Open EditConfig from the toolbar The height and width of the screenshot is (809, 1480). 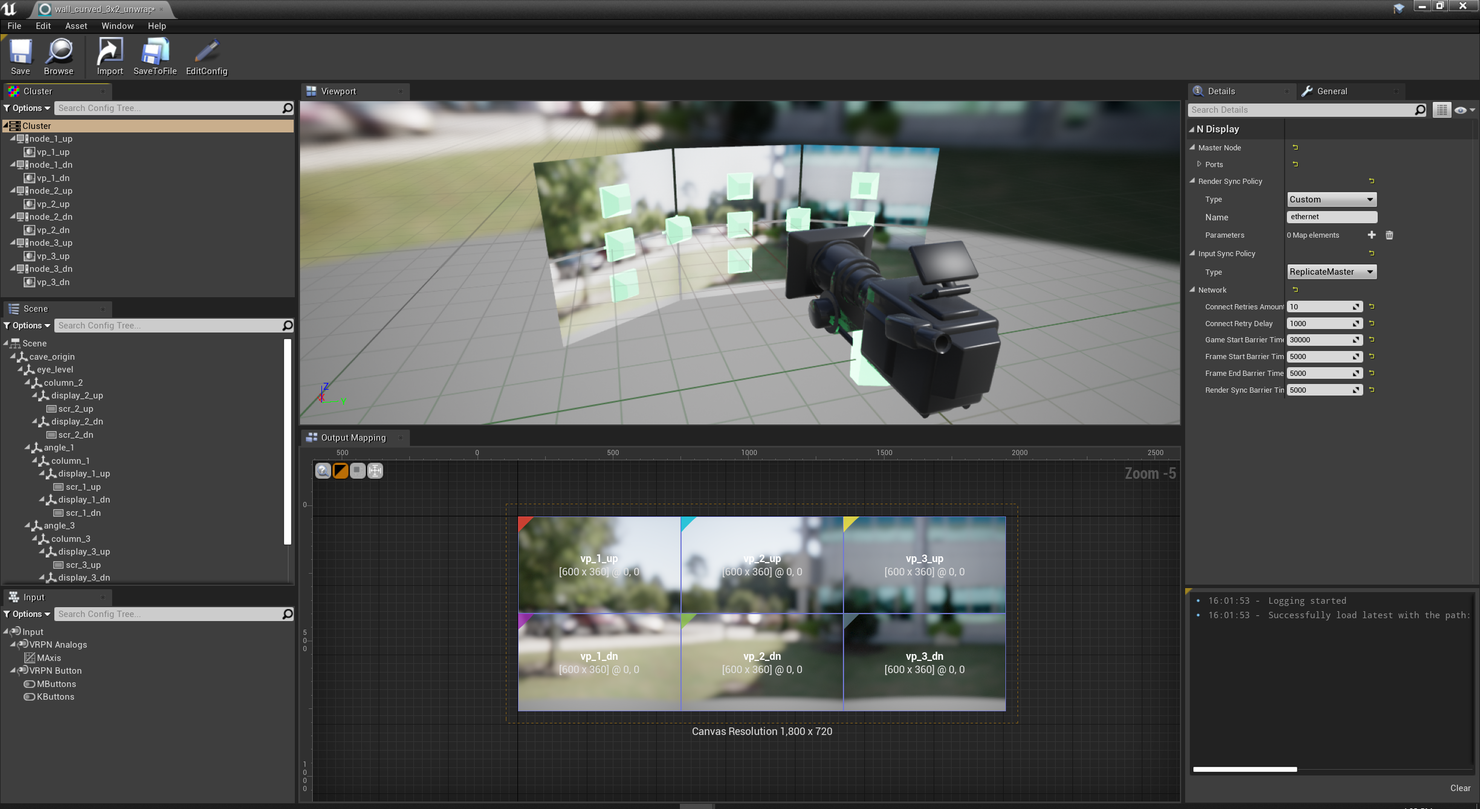(x=206, y=54)
